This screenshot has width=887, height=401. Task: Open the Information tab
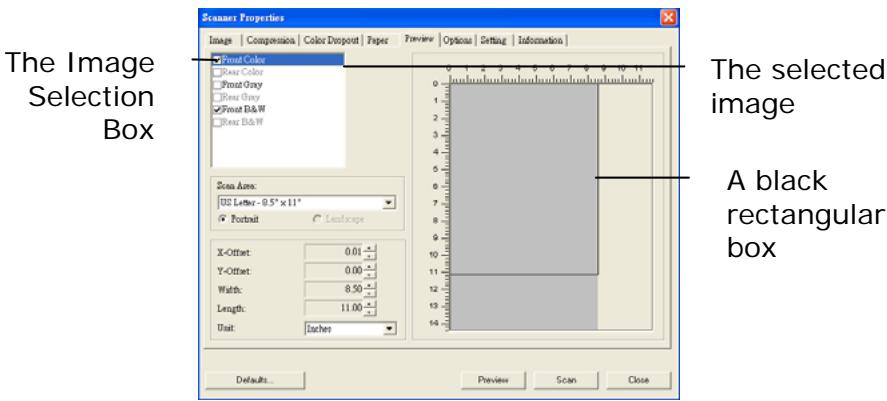point(540,41)
